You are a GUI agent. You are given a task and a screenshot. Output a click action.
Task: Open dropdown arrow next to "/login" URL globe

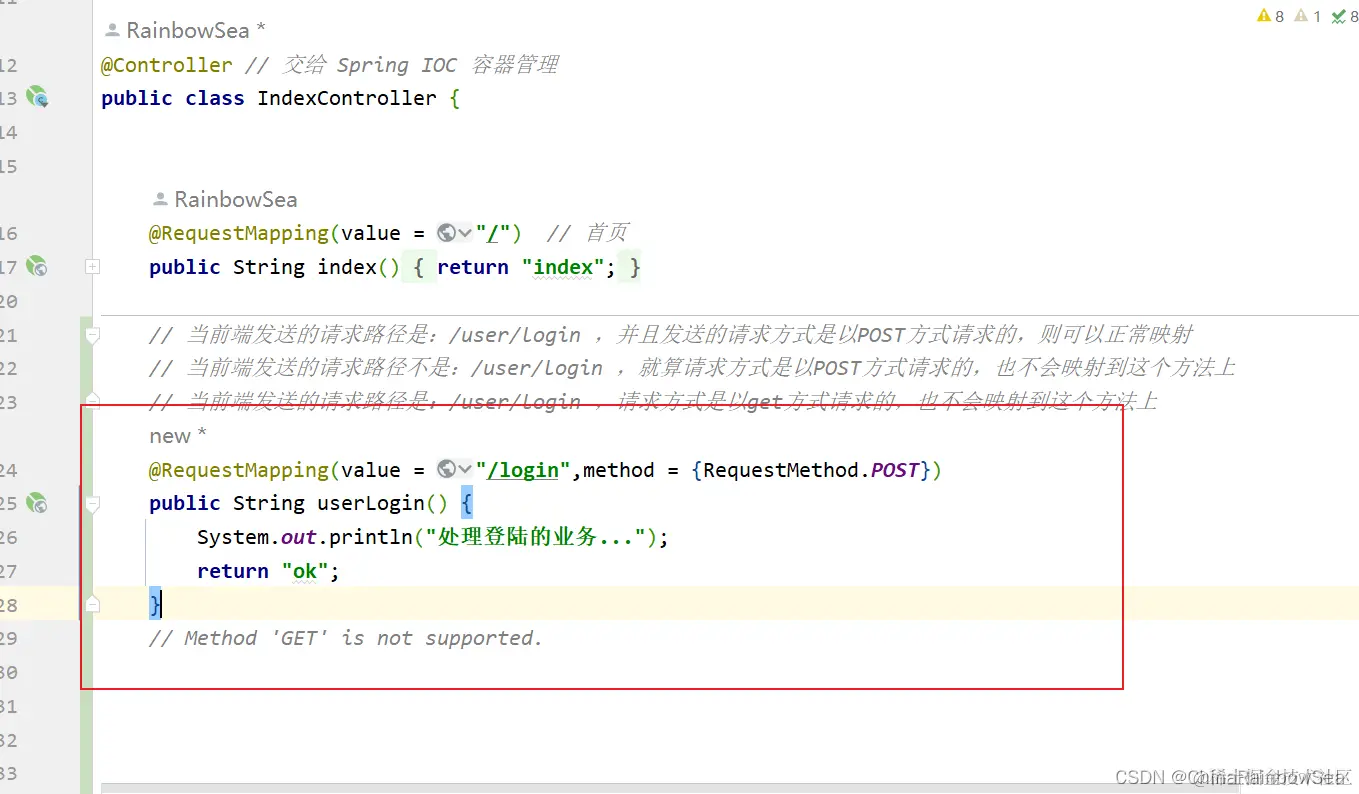(465, 469)
